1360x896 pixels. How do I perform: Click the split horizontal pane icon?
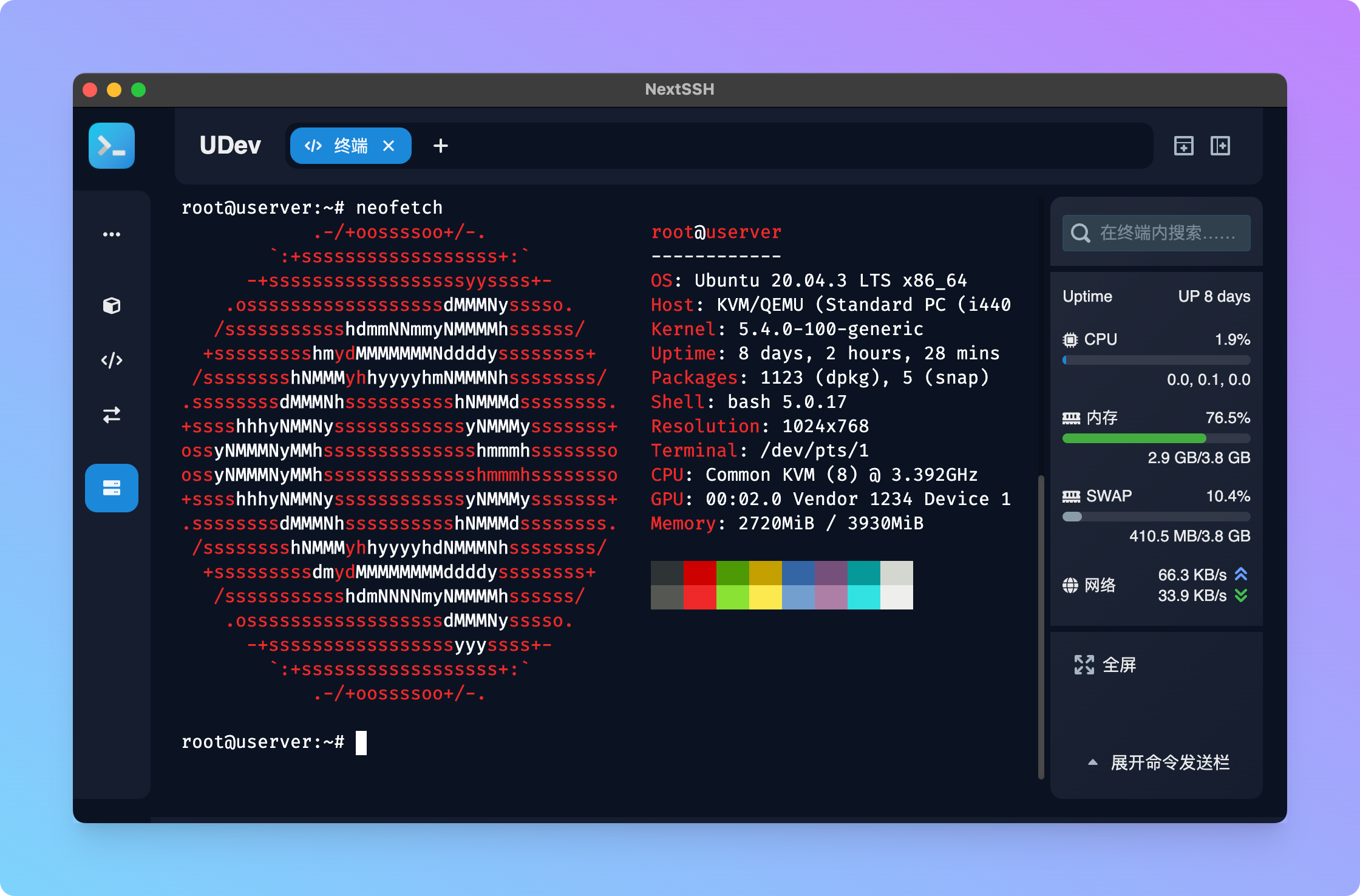[1183, 146]
